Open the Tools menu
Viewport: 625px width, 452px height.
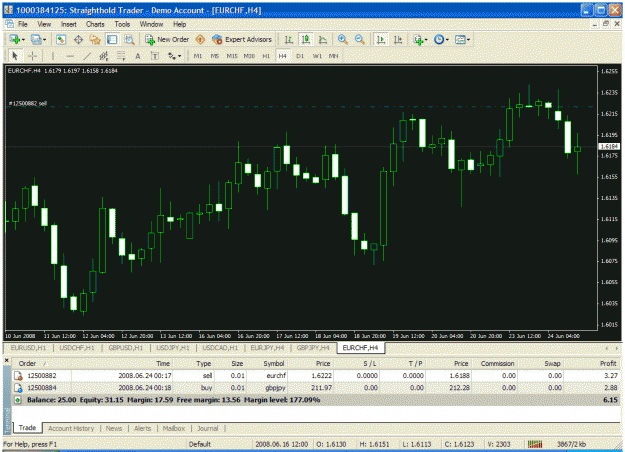(x=122, y=24)
